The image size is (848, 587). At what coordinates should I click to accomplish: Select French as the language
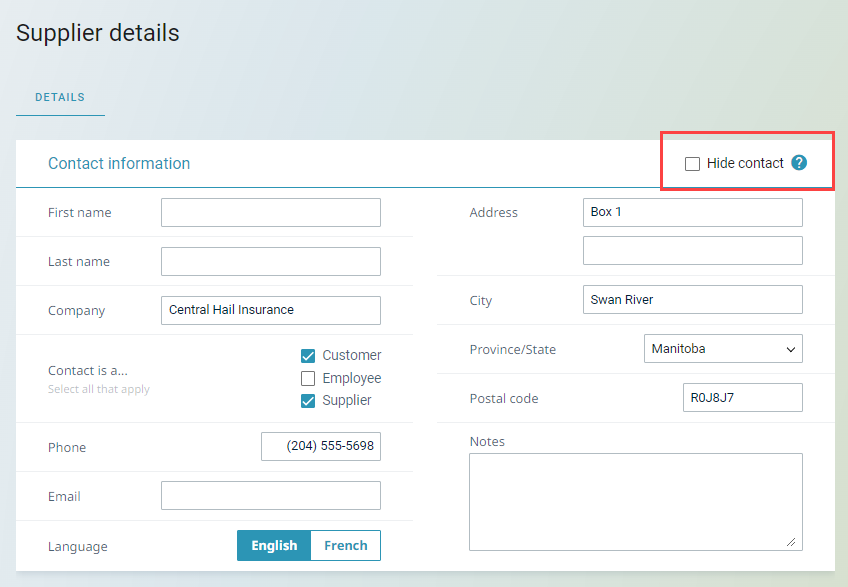pyautogui.click(x=346, y=546)
